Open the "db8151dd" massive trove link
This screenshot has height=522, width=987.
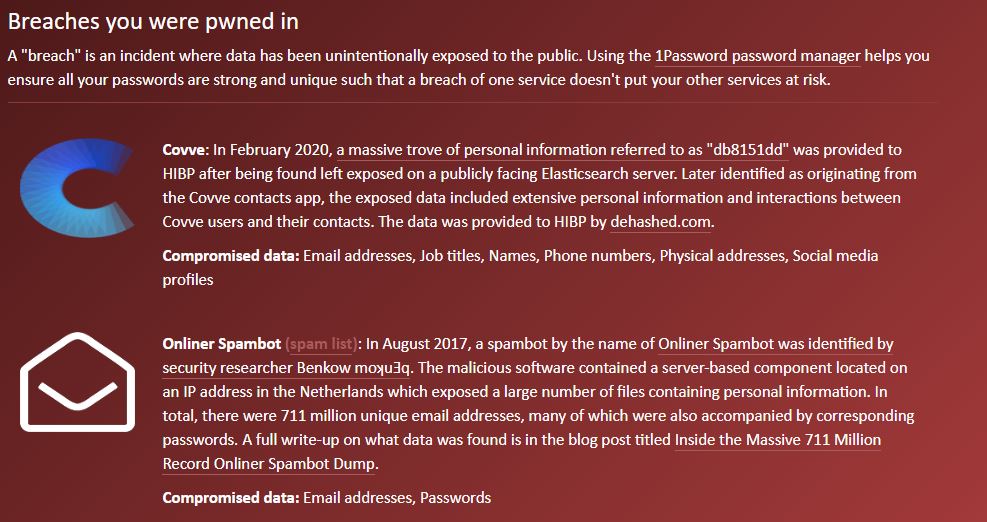[563, 150]
